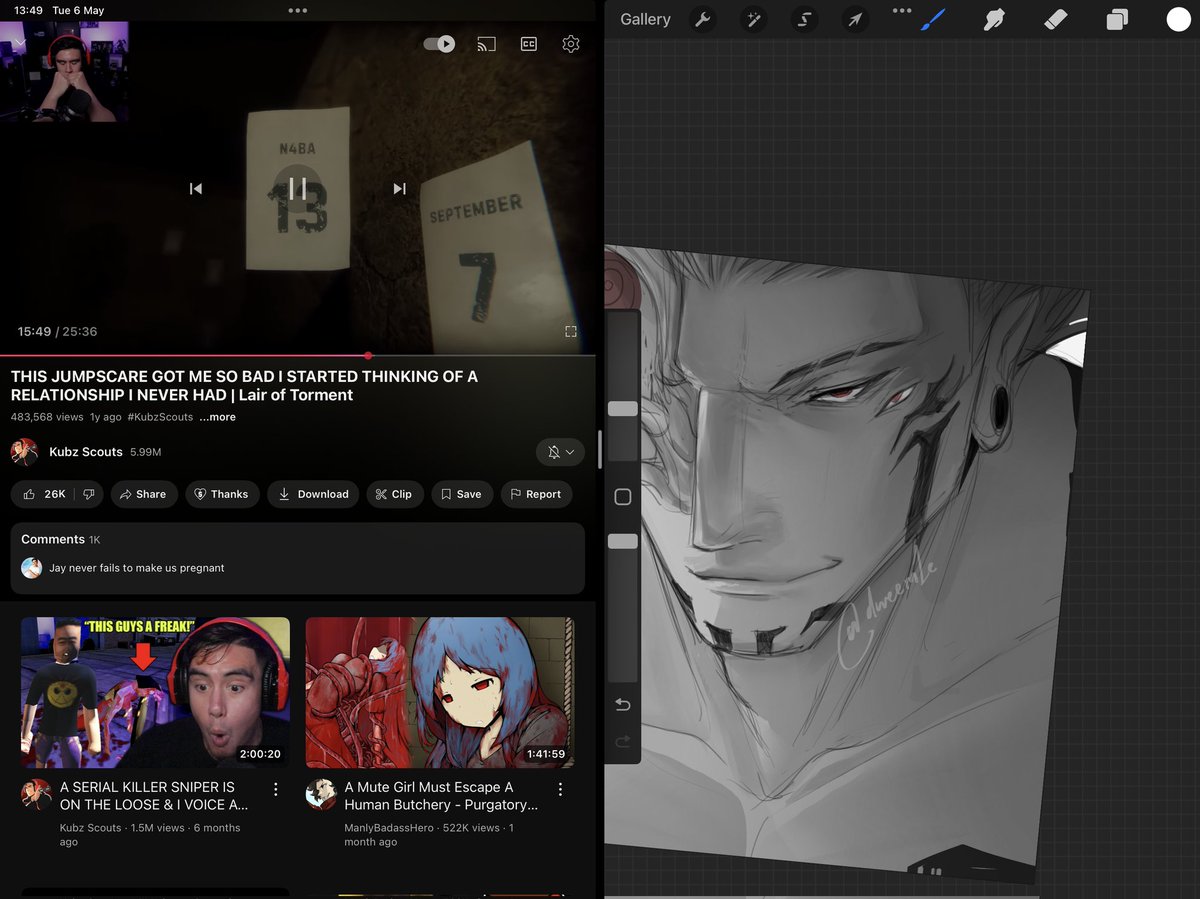Click comment 'Jay never fails to make us pregnant'
The image size is (1200, 899).
coord(137,568)
